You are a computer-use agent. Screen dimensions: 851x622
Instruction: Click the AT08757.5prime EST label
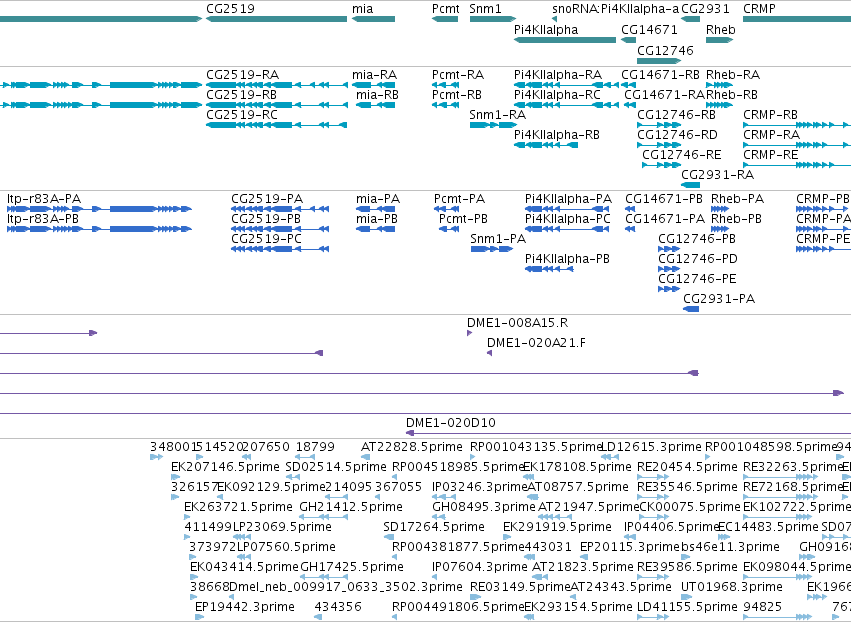tap(578, 487)
